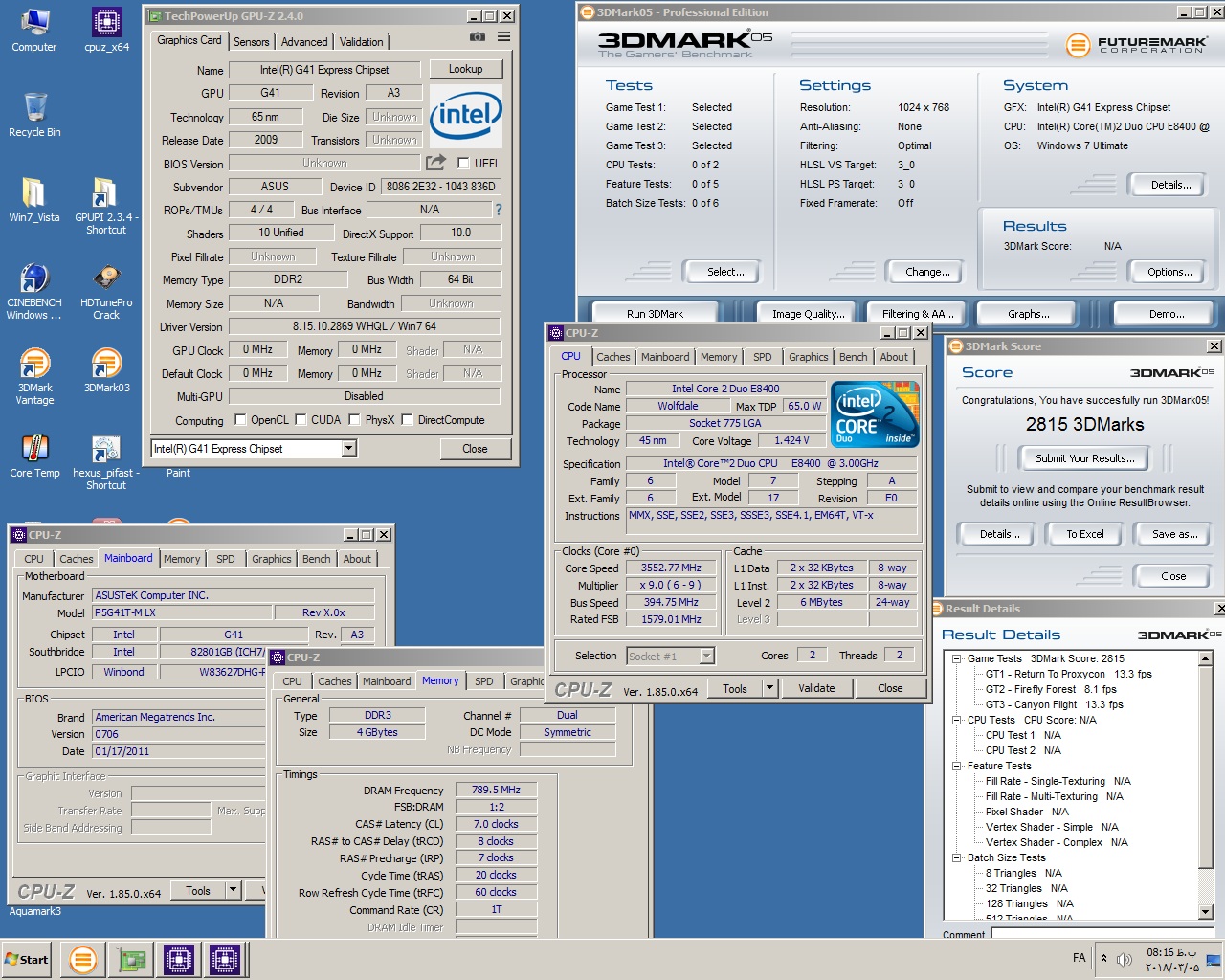
Task: Switch to Sensors tab in GPU-Z
Action: [252, 42]
